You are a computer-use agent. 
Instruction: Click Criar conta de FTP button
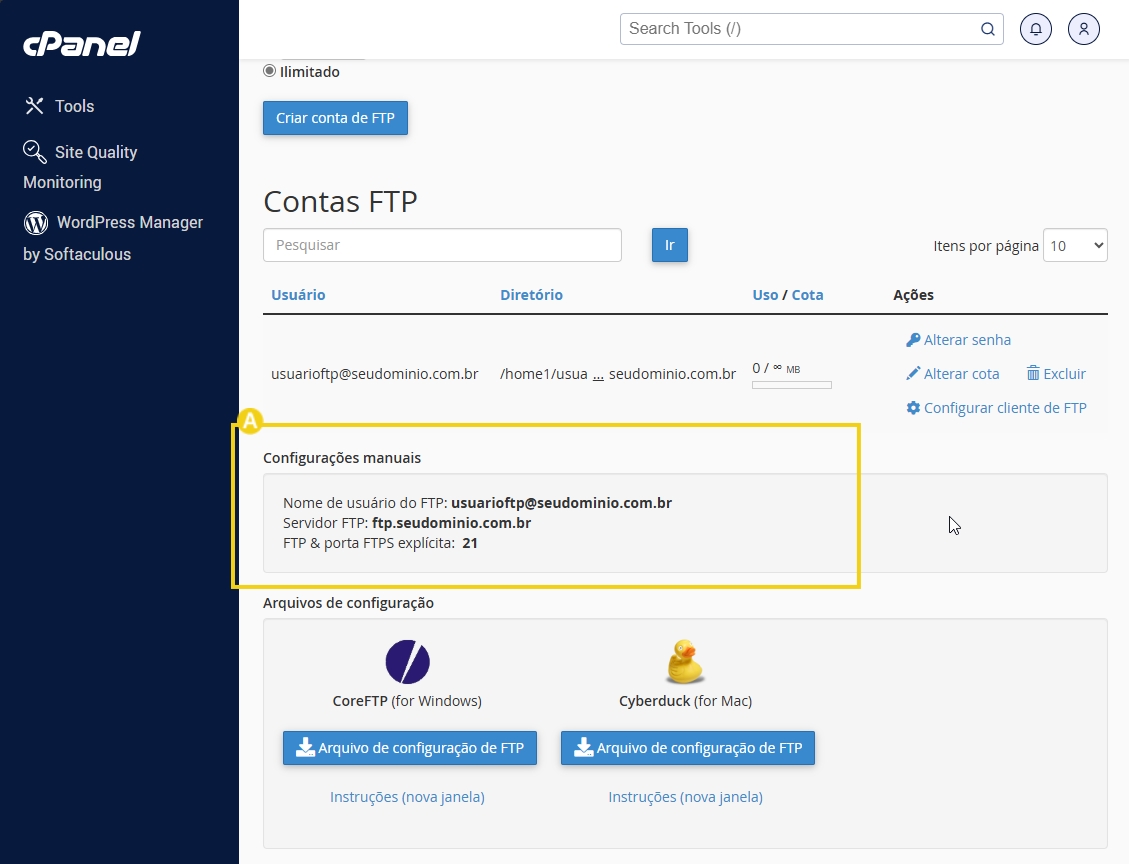pos(335,118)
